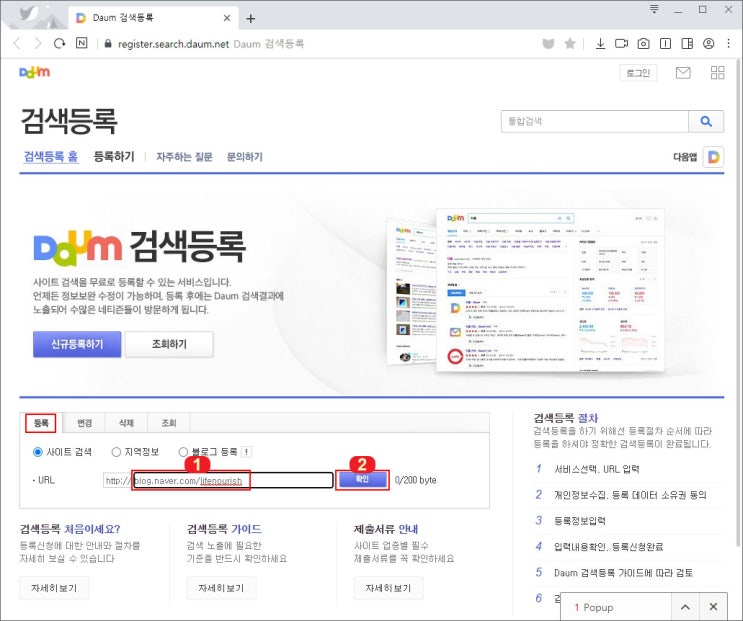Viewport: 743px width, 621px height.
Task: Open the user profile icon in the toolbar
Action: pyautogui.click(x=708, y=44)
